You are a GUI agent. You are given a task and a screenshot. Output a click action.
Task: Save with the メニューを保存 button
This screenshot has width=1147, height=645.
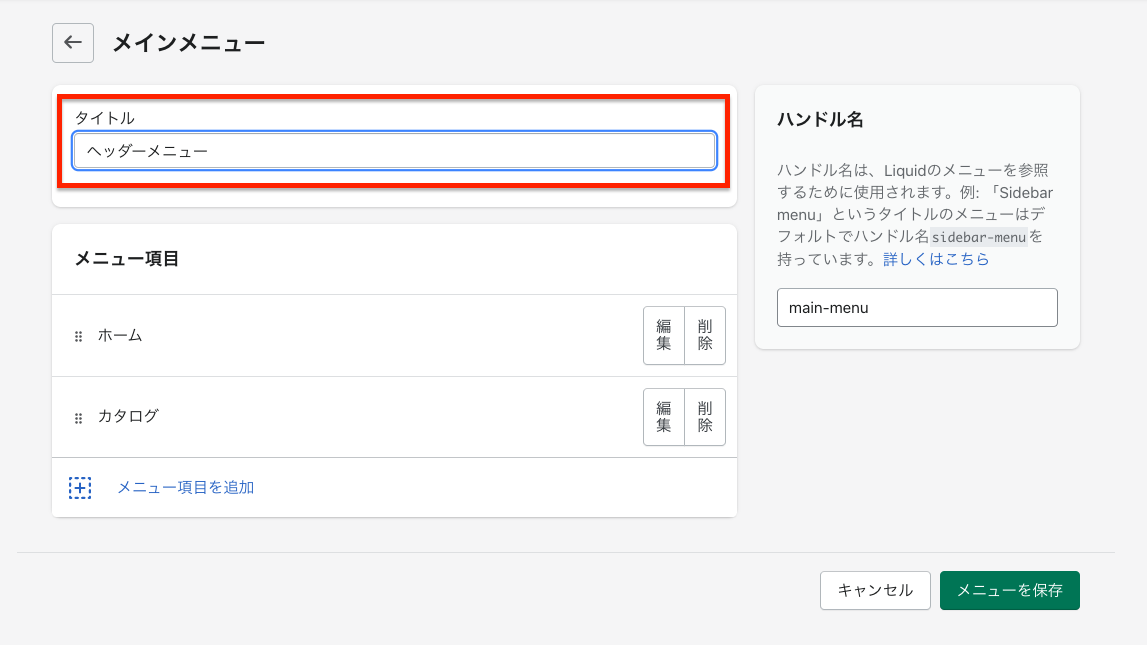pos(1009,590)
